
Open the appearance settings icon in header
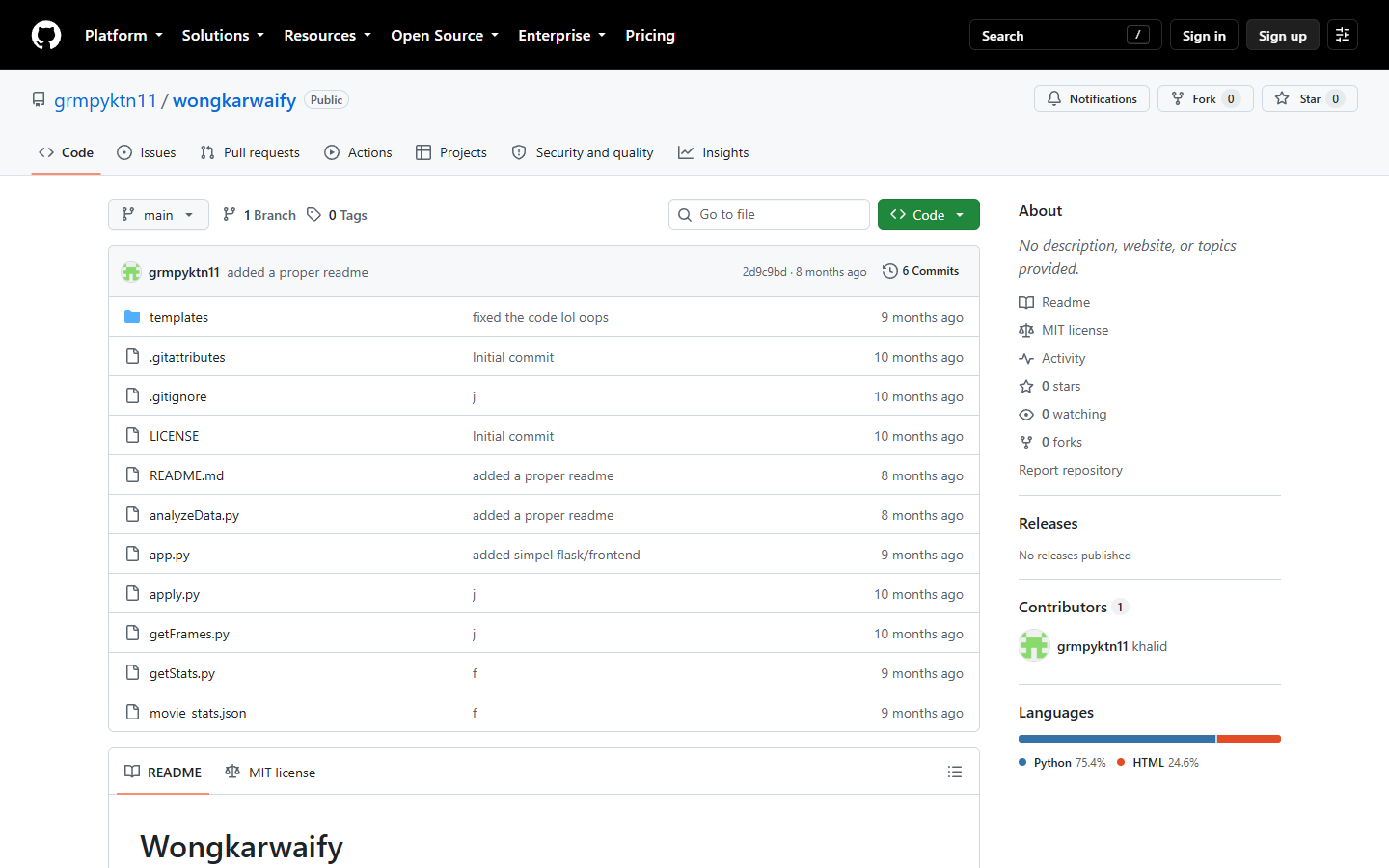point(1343,36)
